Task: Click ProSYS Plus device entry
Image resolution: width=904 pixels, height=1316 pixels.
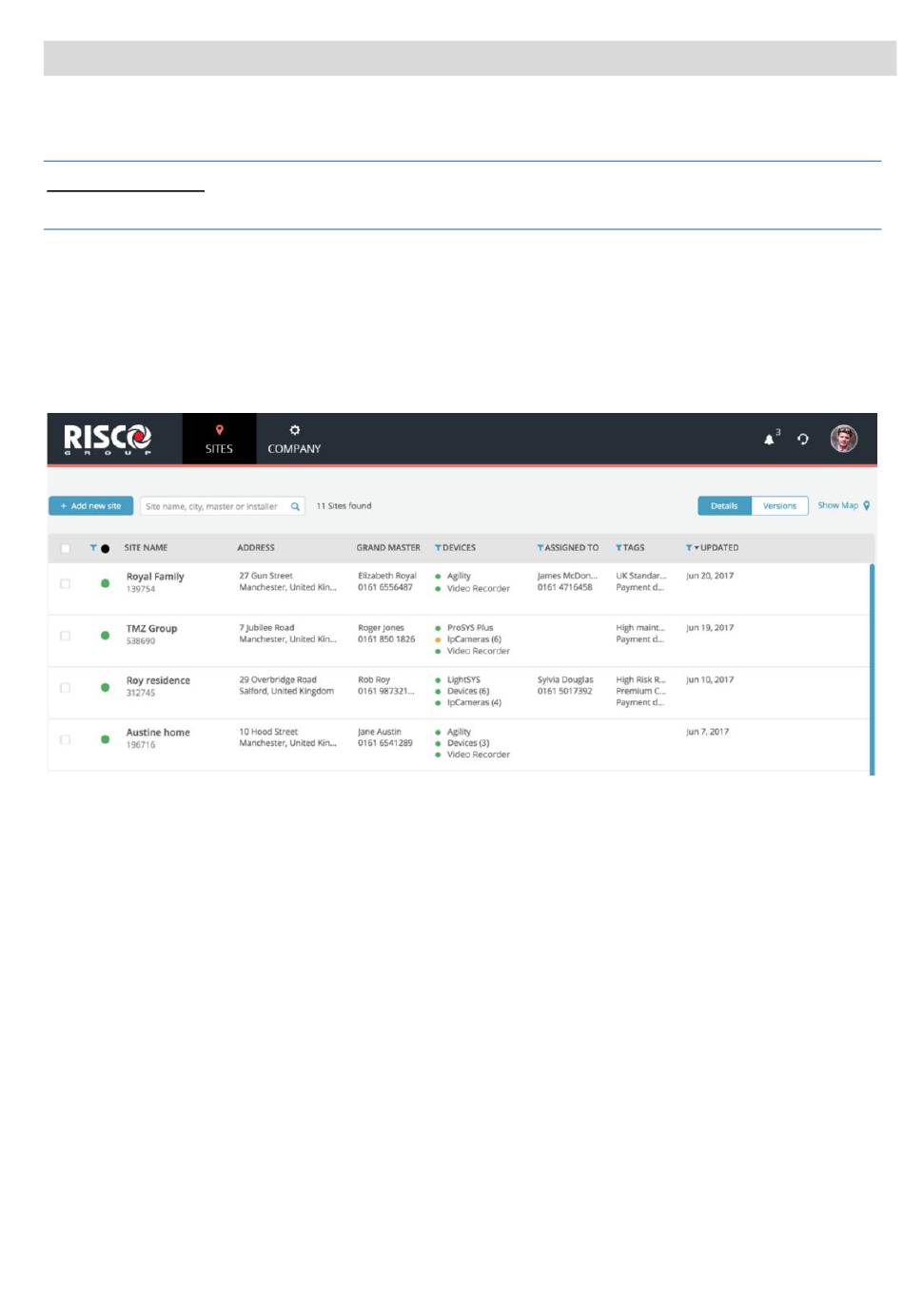Action: (470, 628)
